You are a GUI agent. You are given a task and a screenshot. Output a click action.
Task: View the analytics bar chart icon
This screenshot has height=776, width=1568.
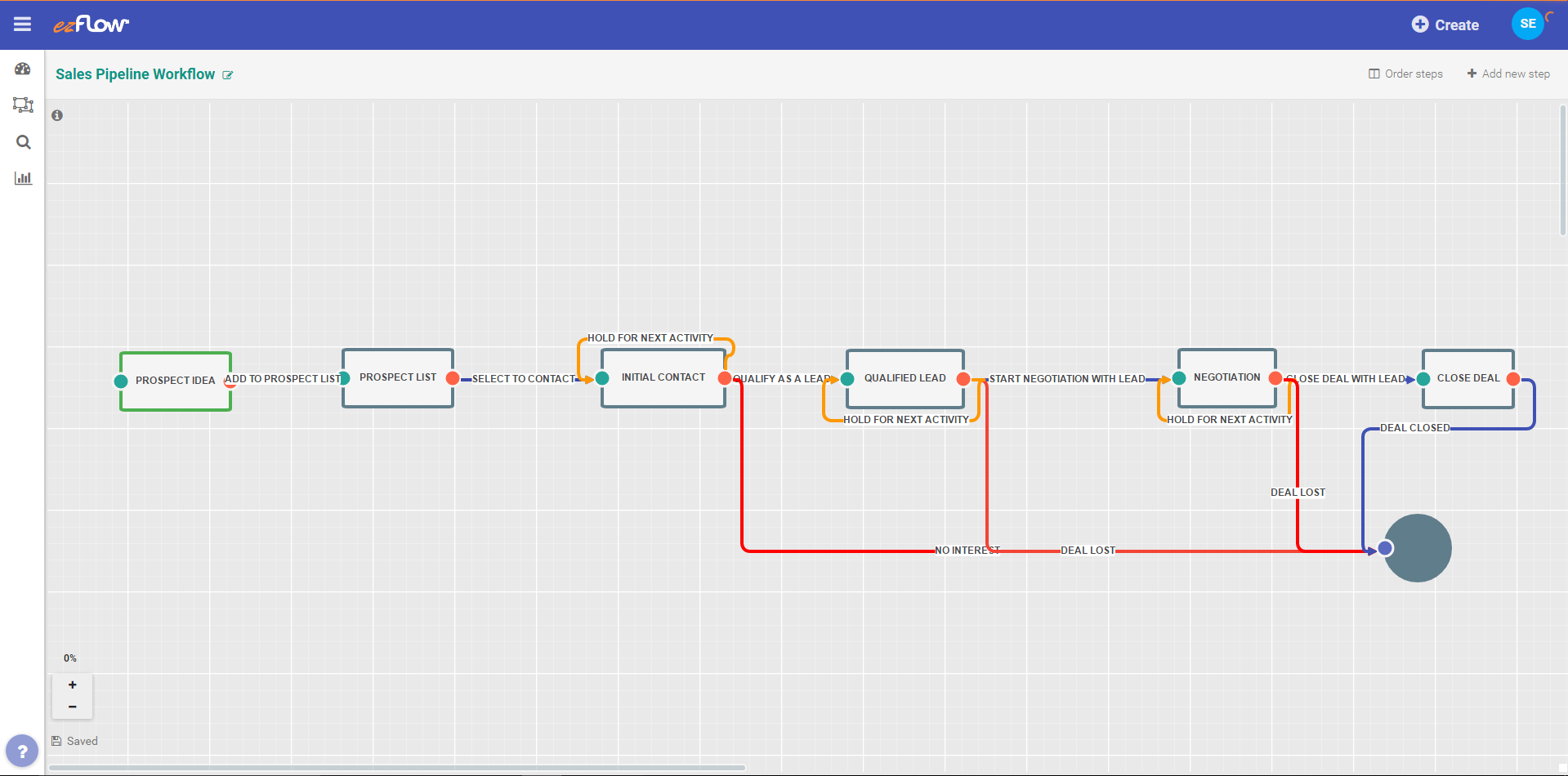(23, 177)
